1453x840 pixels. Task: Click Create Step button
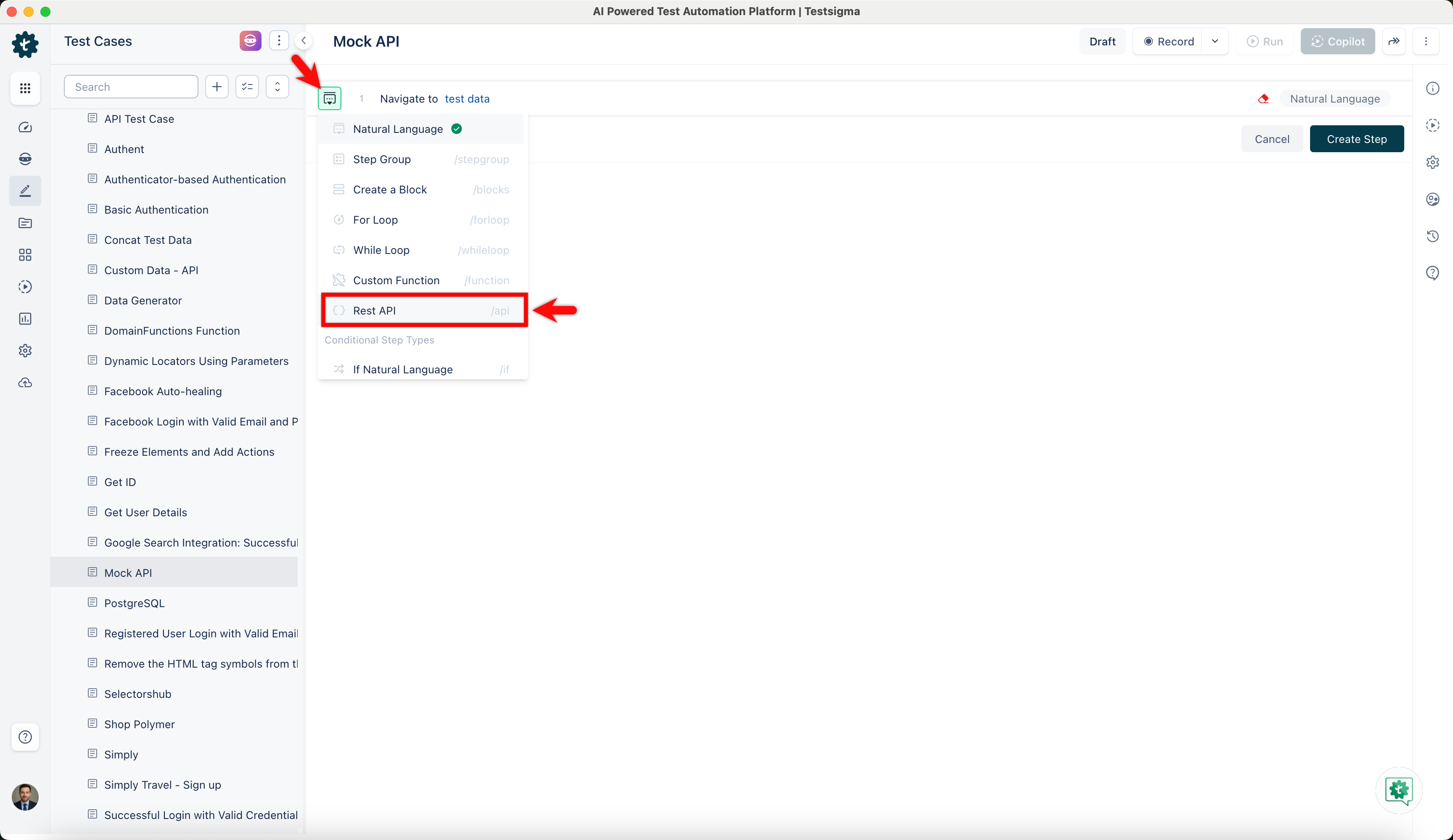click(1357, 139)
